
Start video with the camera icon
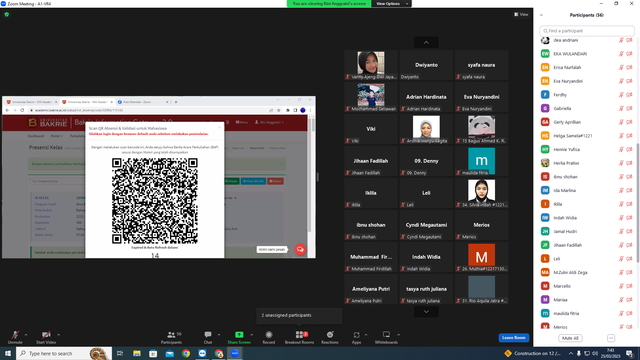(x=46, y=335)
